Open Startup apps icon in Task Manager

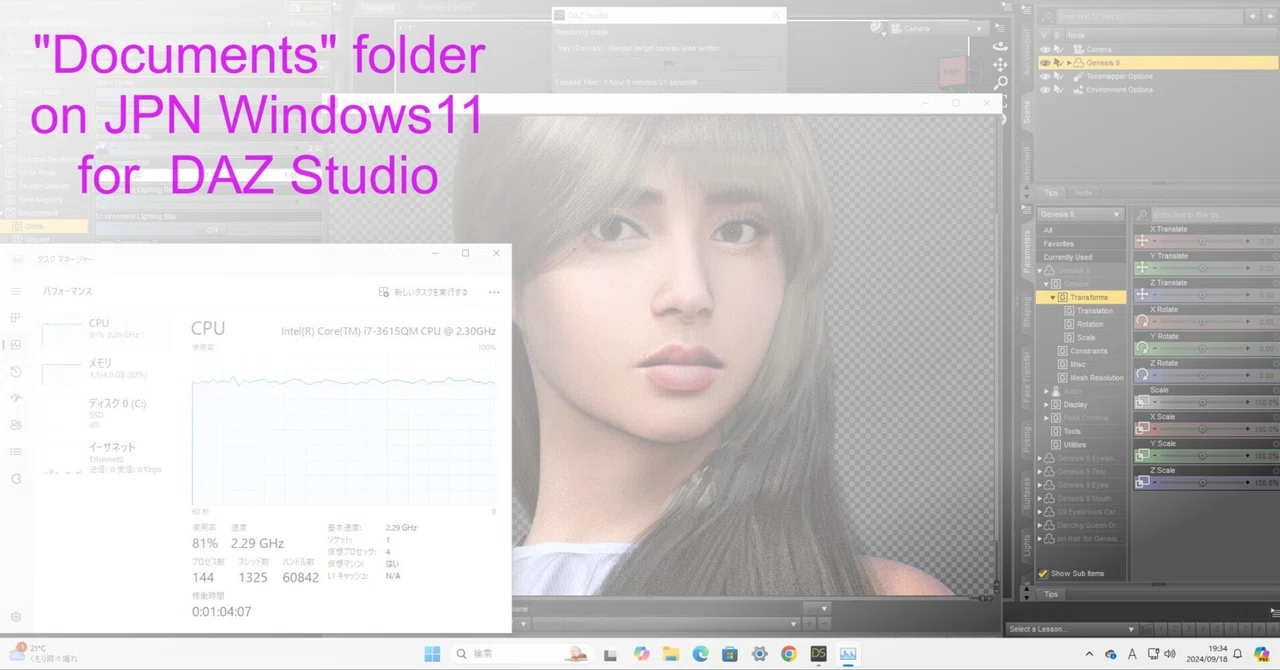[x=16, y=398]
